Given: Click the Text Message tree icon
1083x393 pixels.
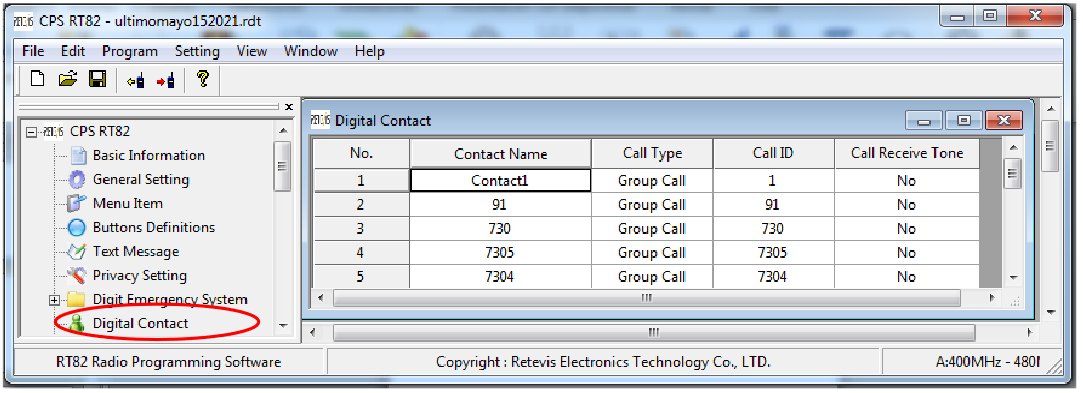Looking at the screenshot, I should pos(77,251).
